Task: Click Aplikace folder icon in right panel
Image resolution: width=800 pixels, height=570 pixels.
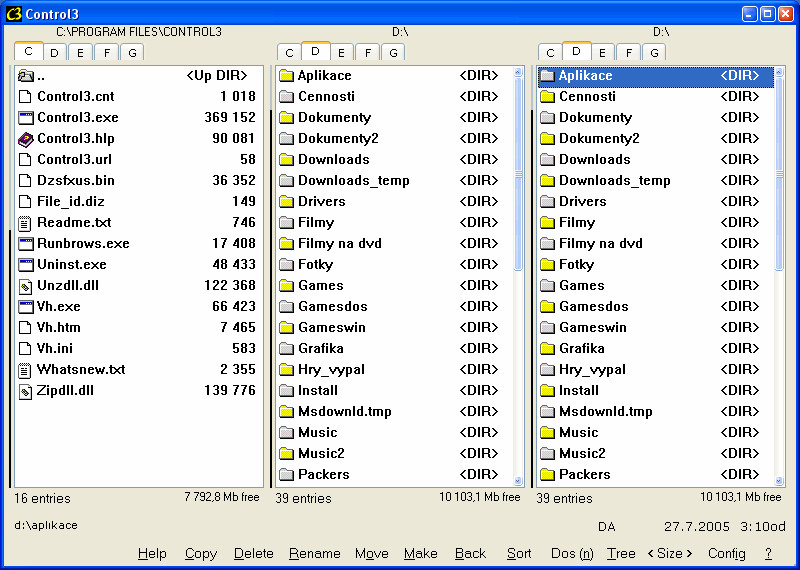Action: (547, 76)
